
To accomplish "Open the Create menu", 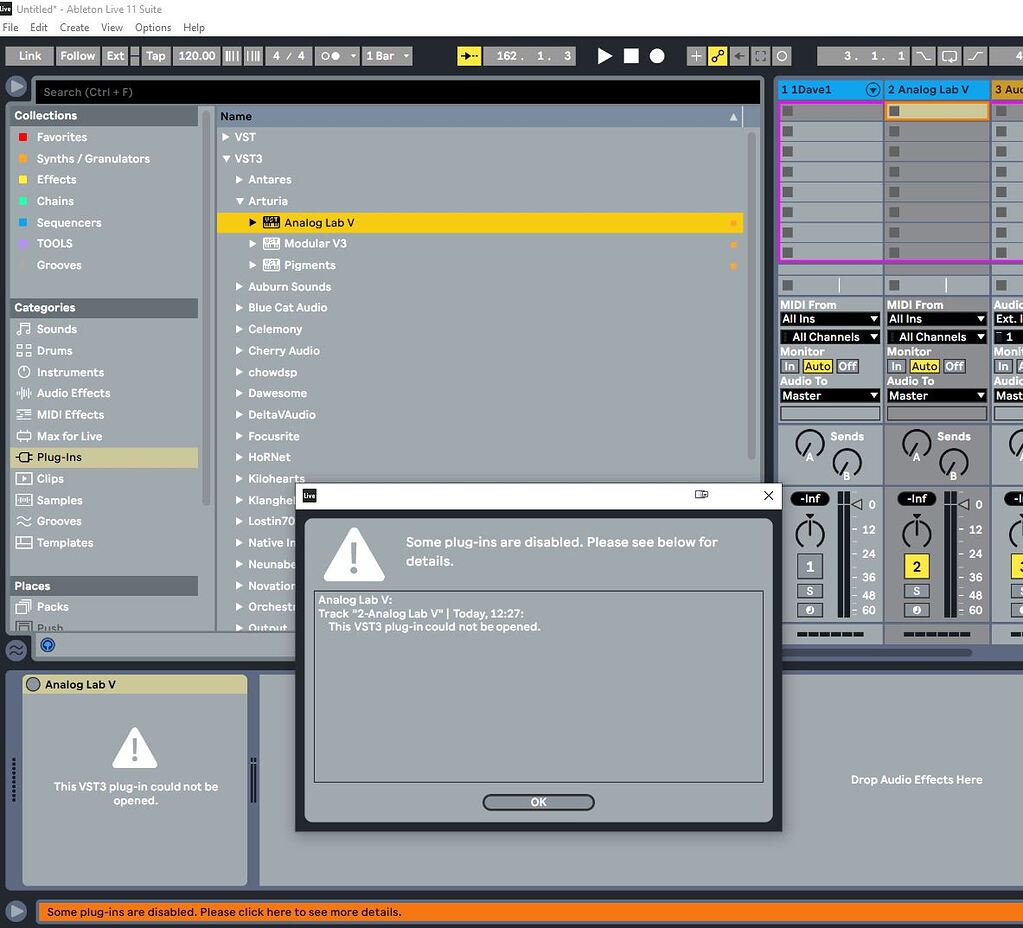I will tap(74, 27).
